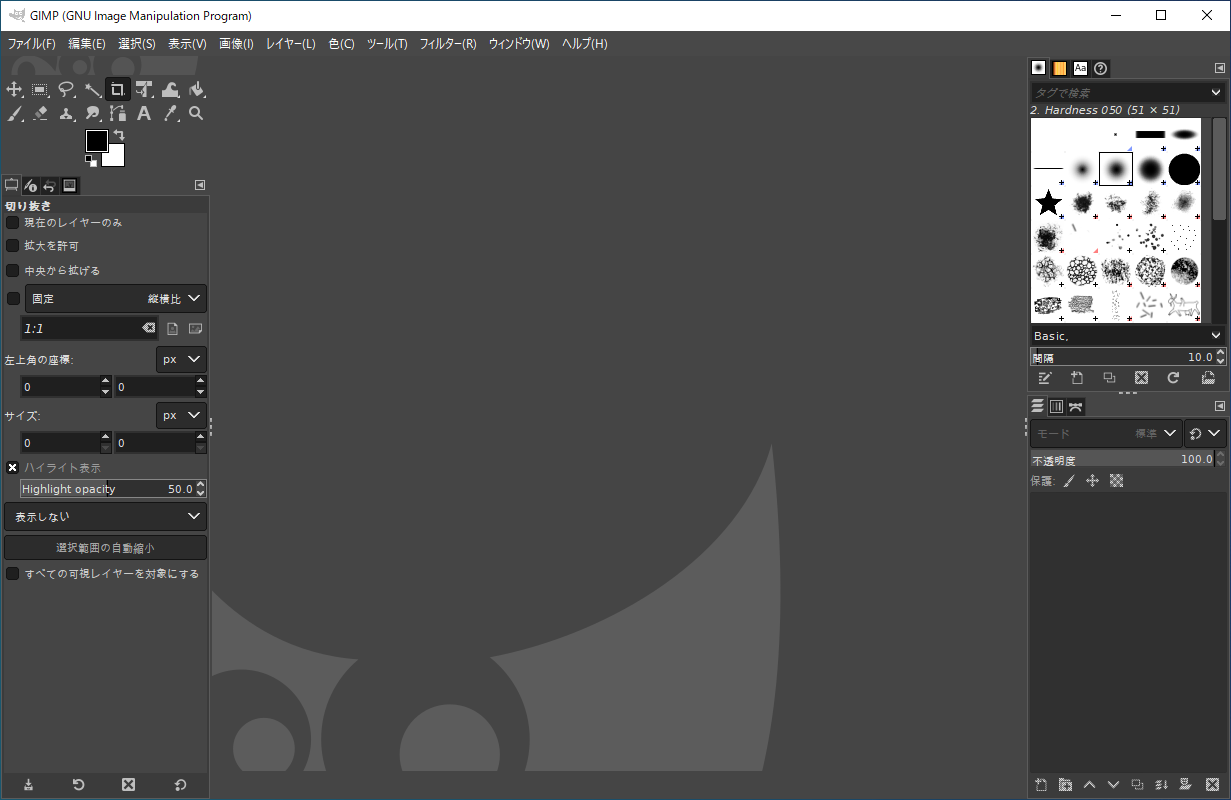
Task: Click the 選択範囲の自動縮小 button
Action: (x=105, y=548)
